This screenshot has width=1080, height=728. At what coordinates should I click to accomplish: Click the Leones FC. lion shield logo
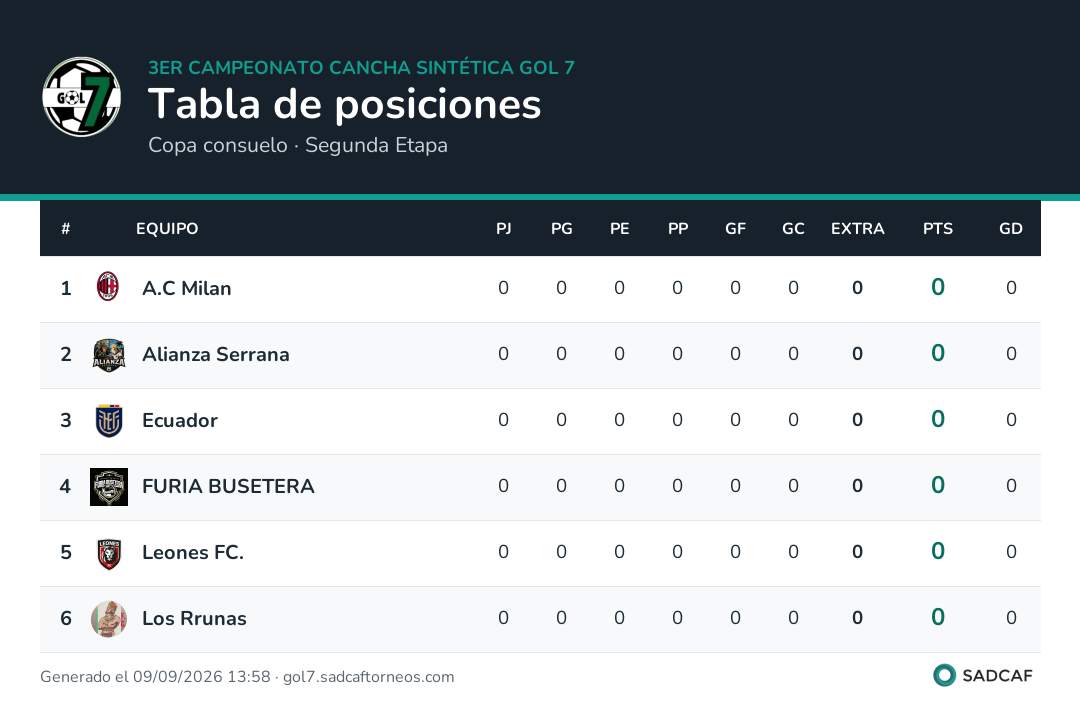pos(109,553)
